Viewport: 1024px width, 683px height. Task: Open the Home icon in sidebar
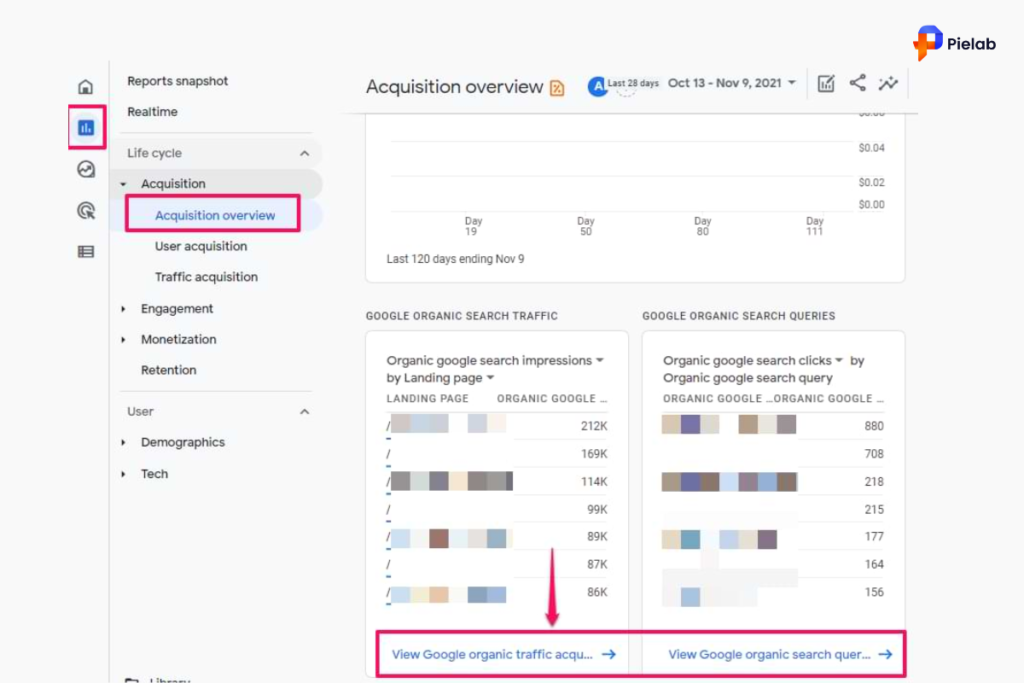coord(86,86)
